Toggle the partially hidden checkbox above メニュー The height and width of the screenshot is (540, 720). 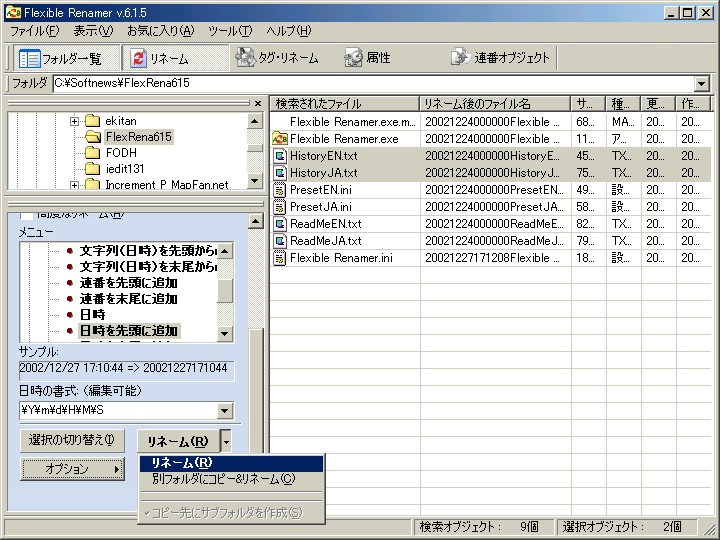coord(26,215)
